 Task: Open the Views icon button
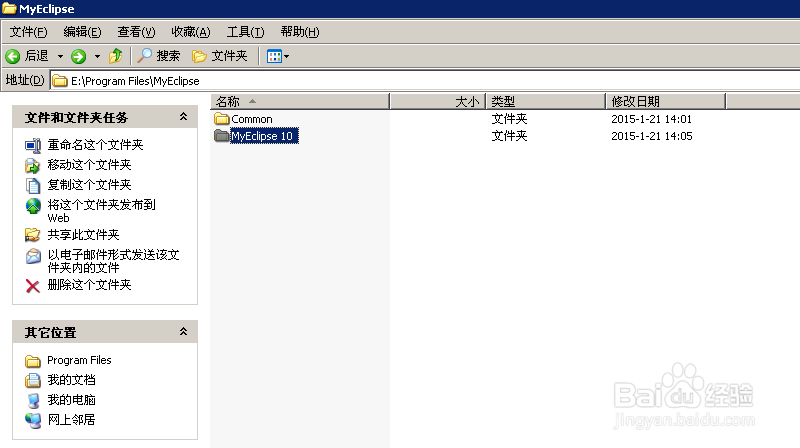point(274,56)
